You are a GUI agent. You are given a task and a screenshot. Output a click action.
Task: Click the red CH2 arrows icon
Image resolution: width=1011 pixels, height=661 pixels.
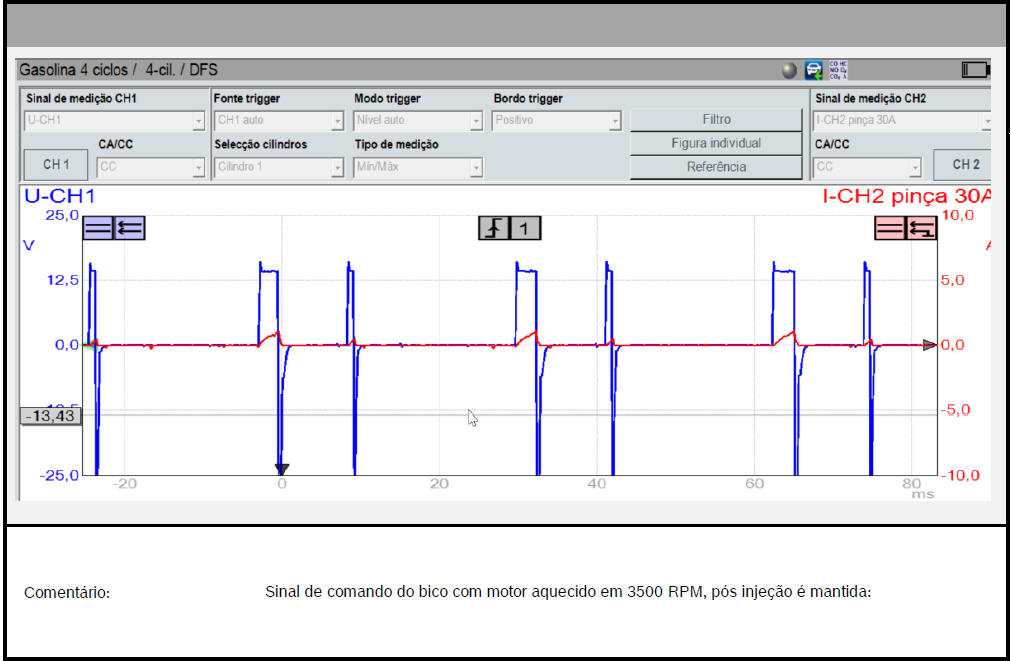[x=921, y=229]
